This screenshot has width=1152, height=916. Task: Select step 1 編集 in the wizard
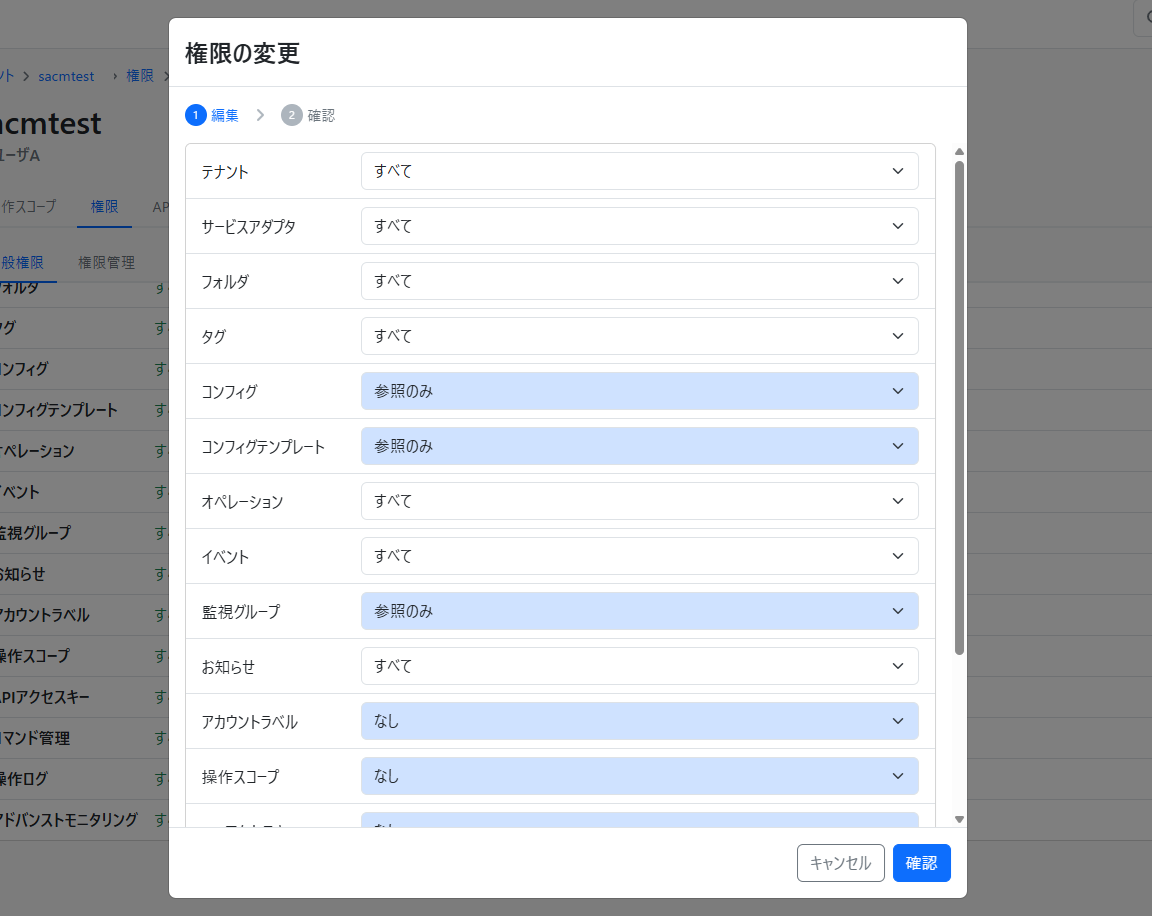(212, 115)
